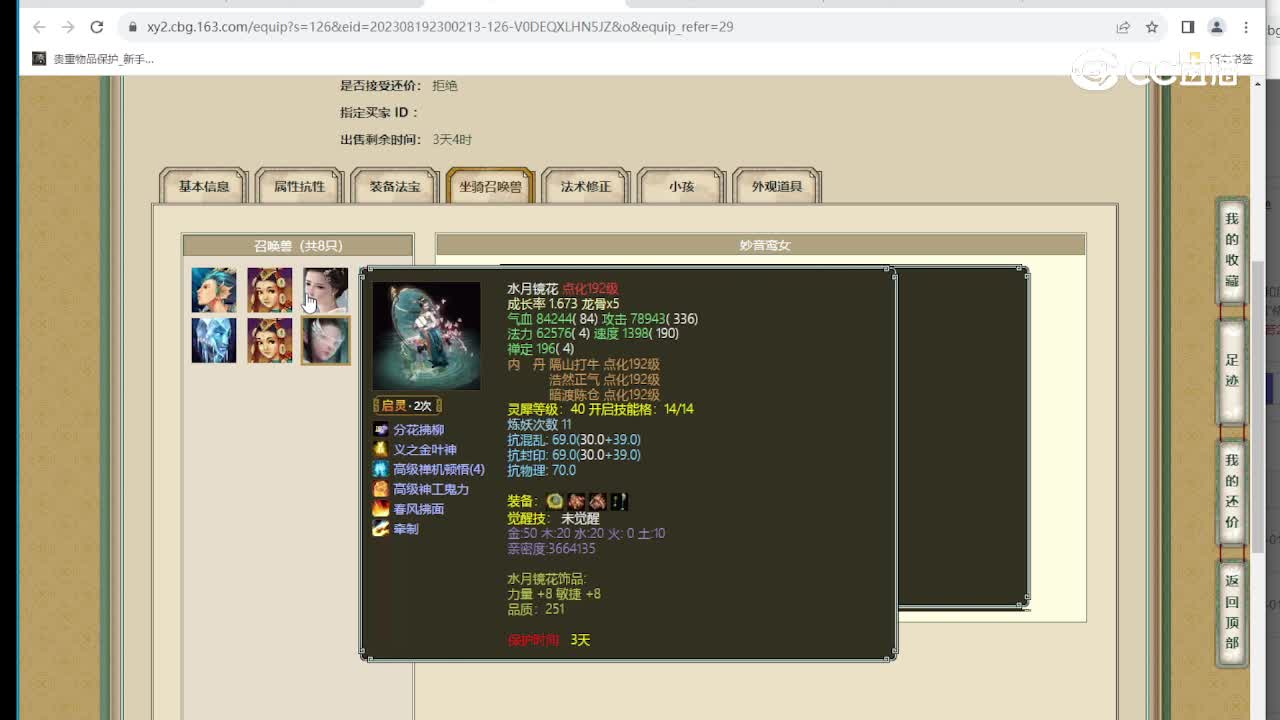
Task: Click the 觉醒技: 未觉醒 text
Action: [553, 518]
